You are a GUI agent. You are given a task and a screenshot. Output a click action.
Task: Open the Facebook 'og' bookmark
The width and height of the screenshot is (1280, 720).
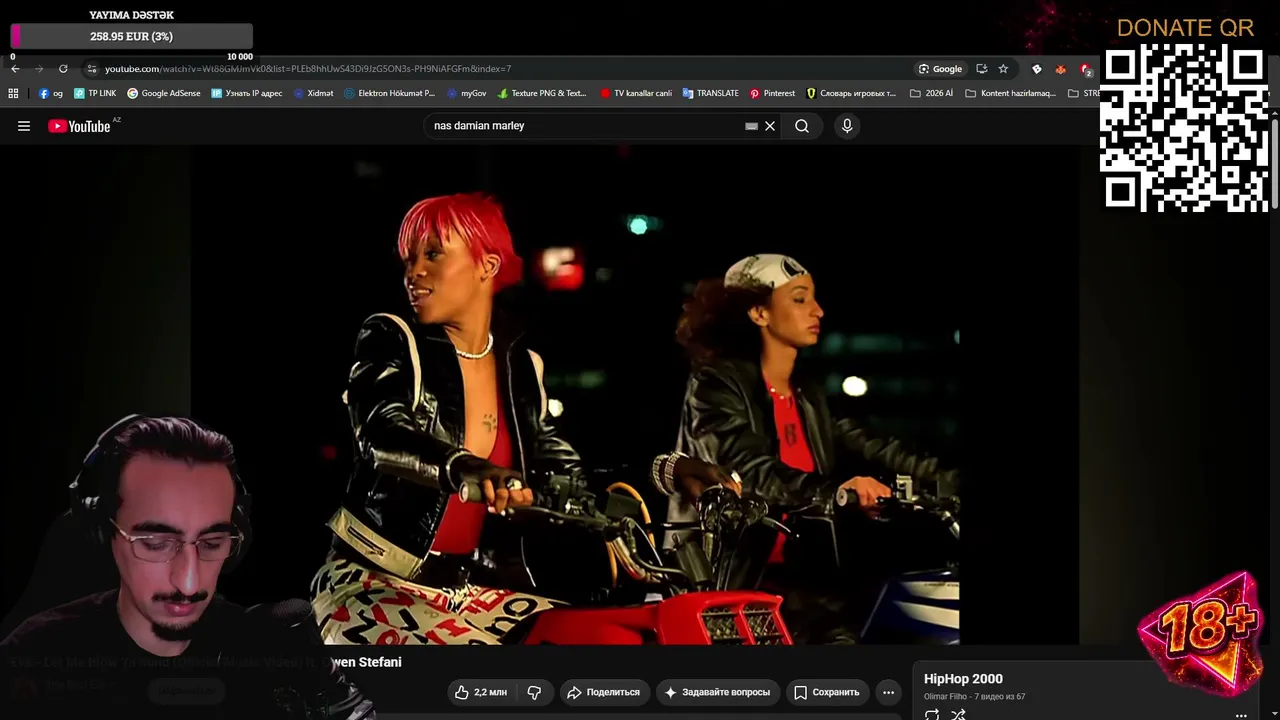(50, 93)
